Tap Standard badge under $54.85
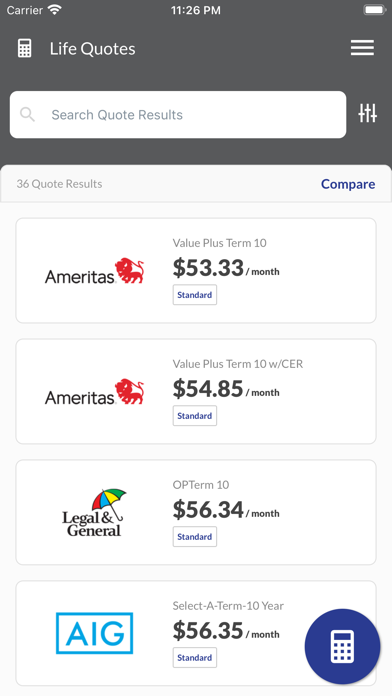The height and width of the screenshot is (696, 392). tap(195, 415)
